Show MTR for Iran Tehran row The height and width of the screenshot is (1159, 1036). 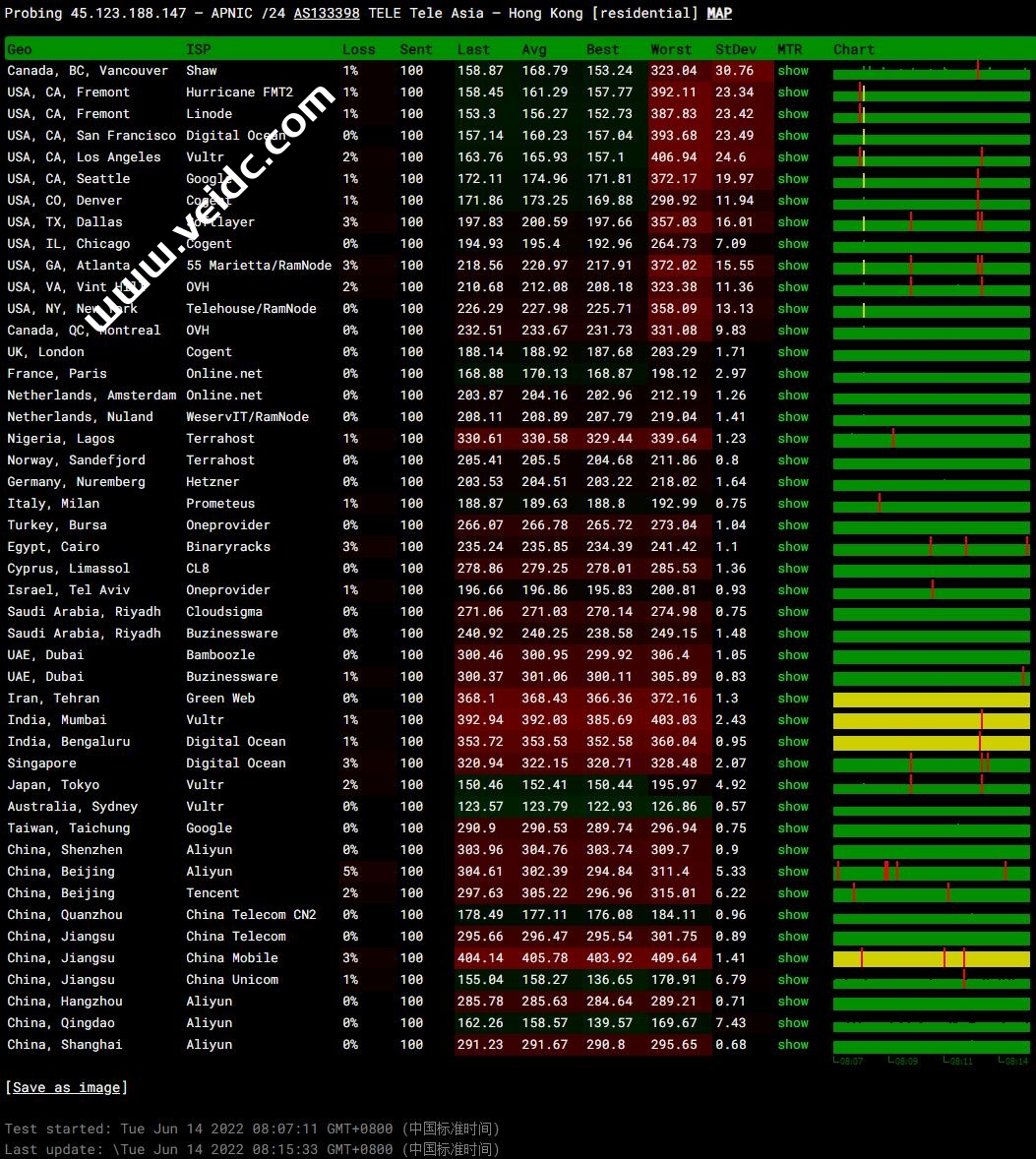(x=793, y=699)
